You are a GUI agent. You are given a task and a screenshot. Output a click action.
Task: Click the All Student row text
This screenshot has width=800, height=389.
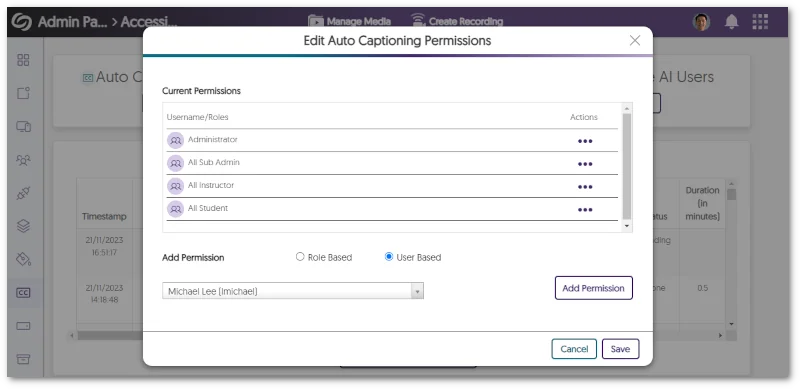pos(208,208)
